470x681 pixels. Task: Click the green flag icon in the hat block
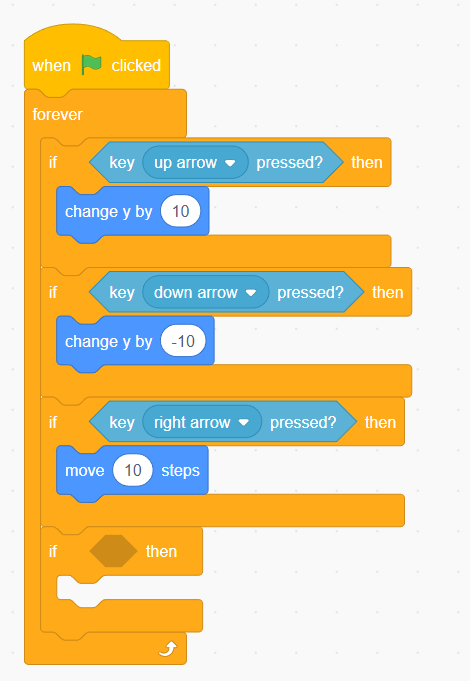click(91, 65)
